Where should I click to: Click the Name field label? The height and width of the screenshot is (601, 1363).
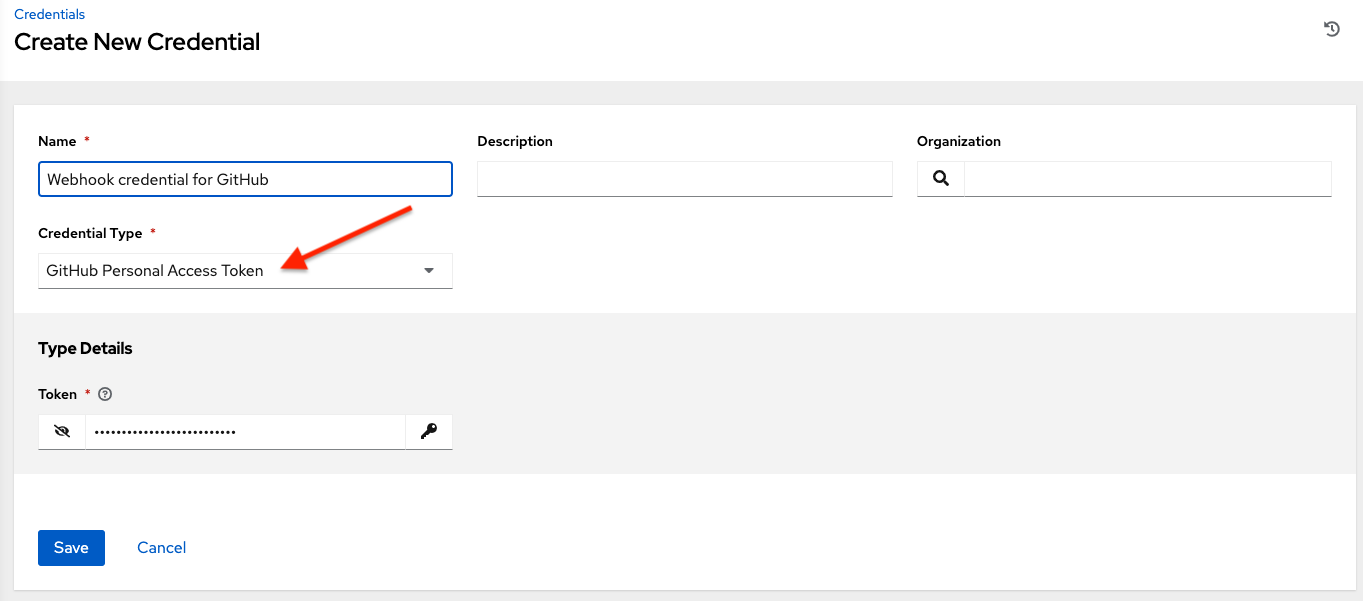tap(56, 142)
